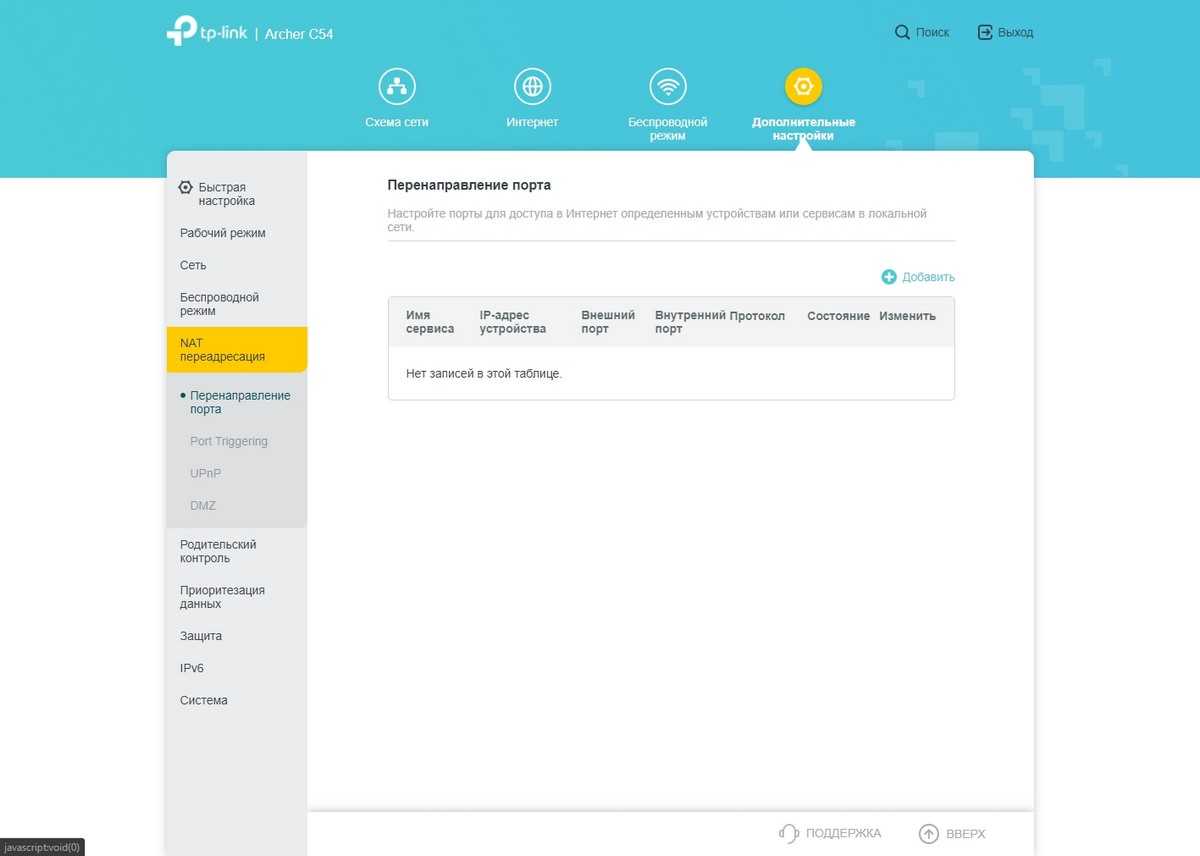Open the Защита sidebar item
The height and width of the screenshot is (856, 1200).
tap(201, 636)
